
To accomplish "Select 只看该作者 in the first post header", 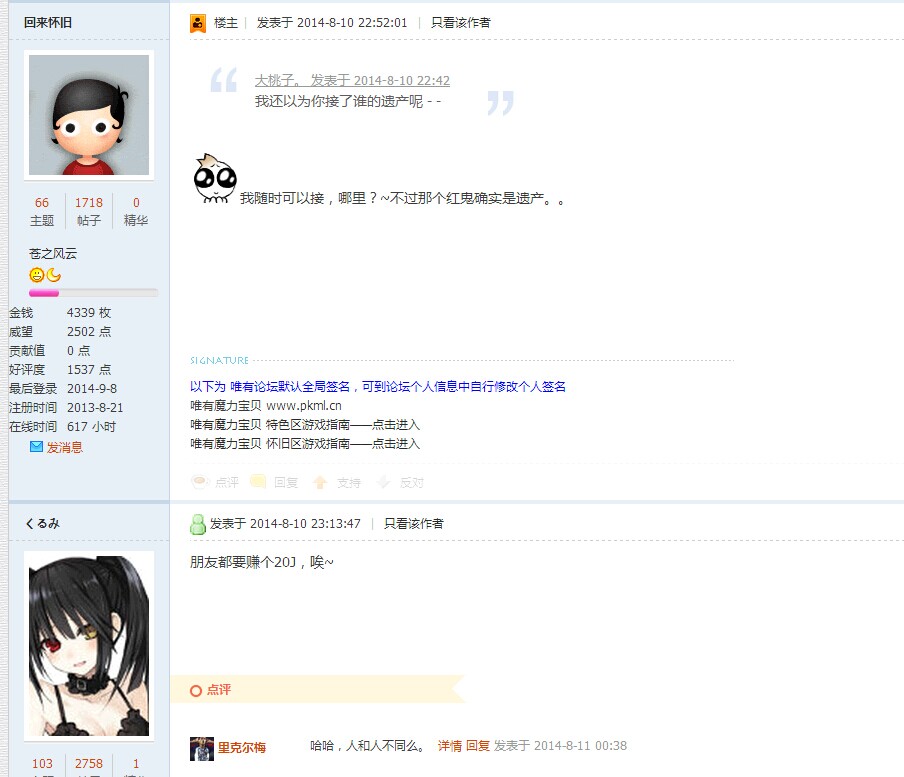I will [461, 23].
